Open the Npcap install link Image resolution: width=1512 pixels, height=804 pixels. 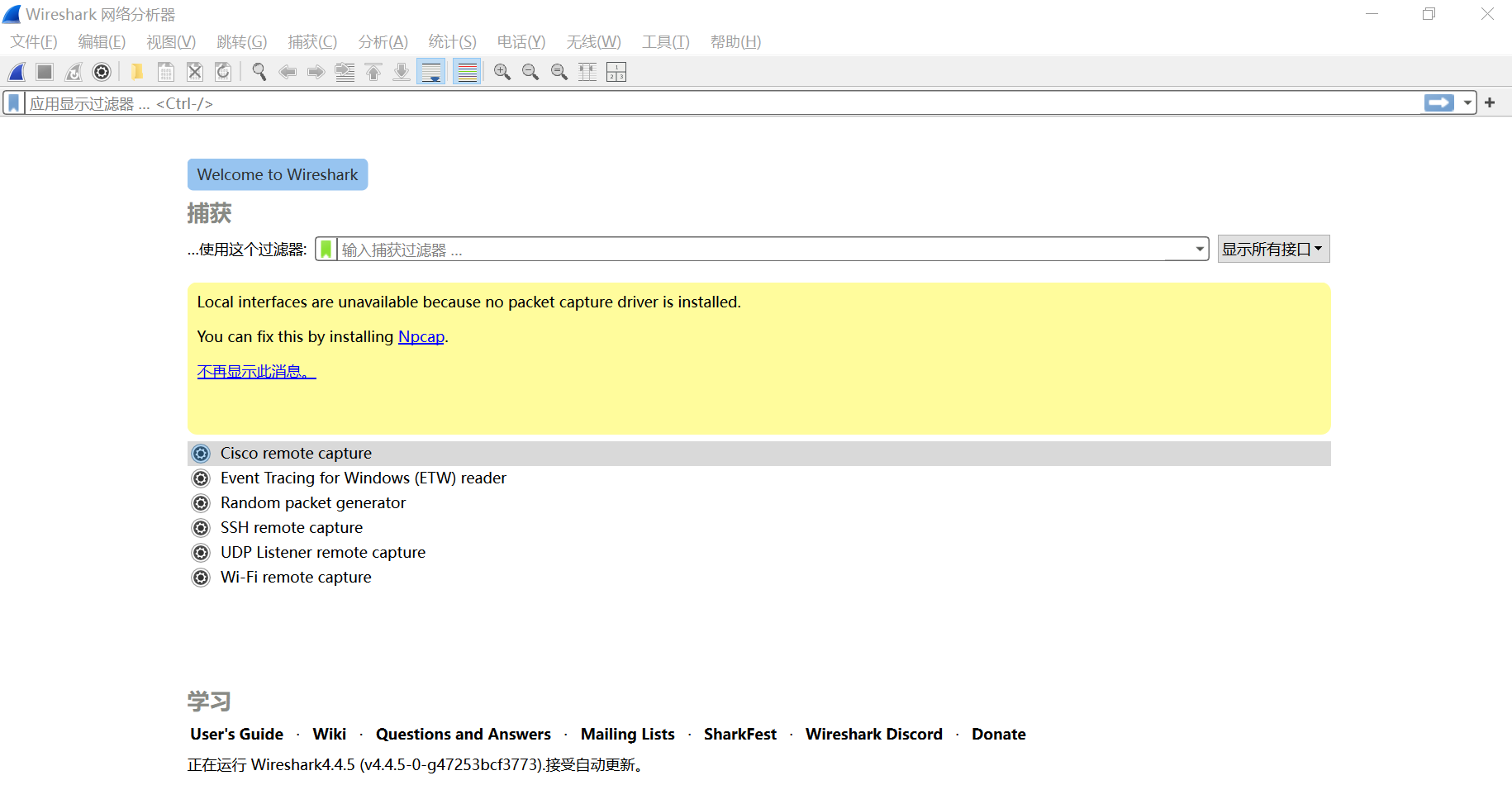pyautogui.click(x=421, y=337)
